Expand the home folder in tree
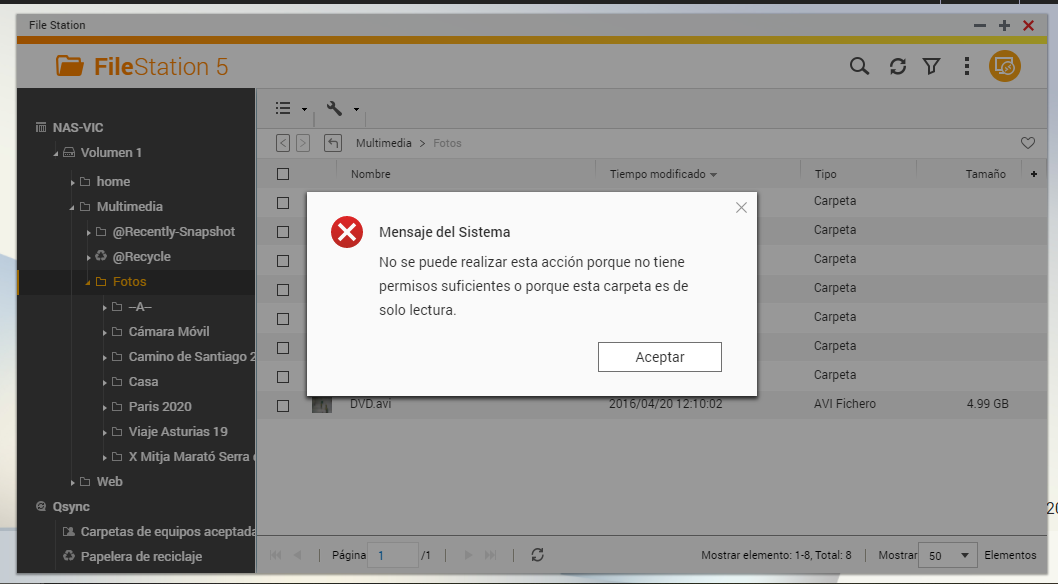The height and width of the screenshot is (584, 1058). [x=73, y=182]
